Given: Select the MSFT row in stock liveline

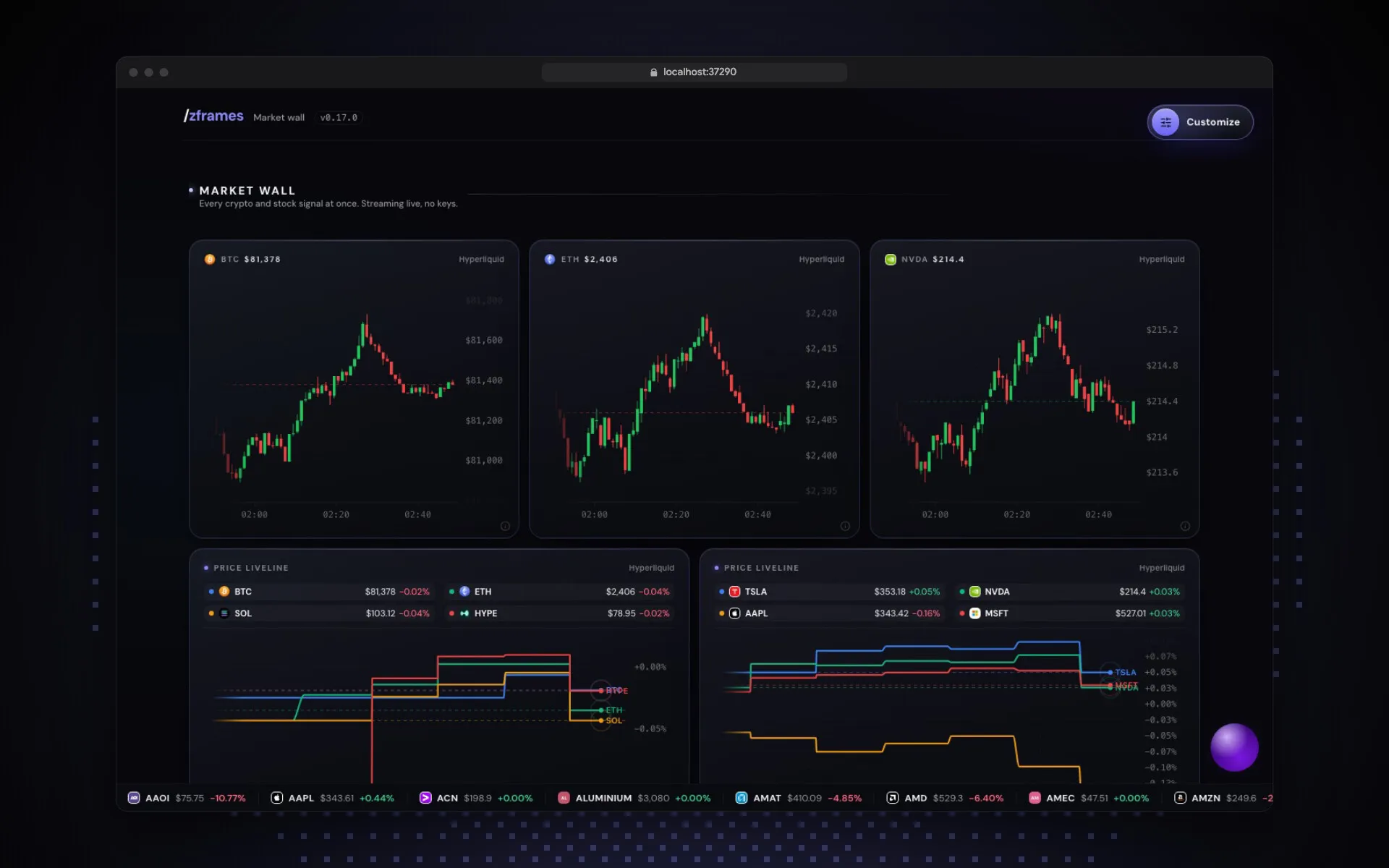Looking at the screenshot, I should coord(1070,613).
